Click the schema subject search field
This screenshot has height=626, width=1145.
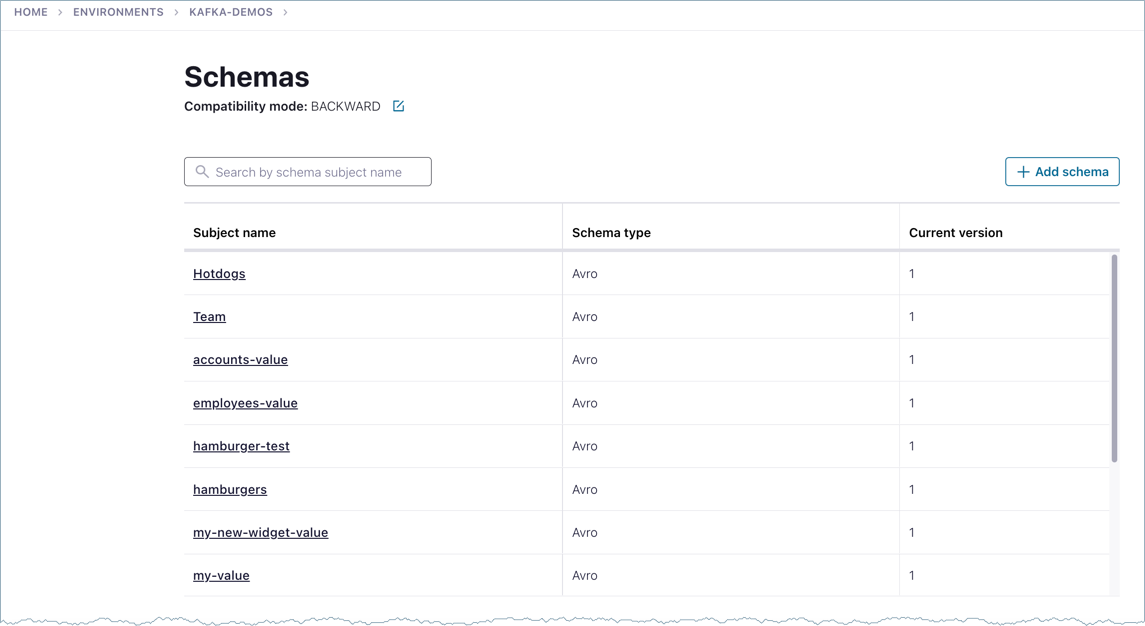tap(307, 171)
